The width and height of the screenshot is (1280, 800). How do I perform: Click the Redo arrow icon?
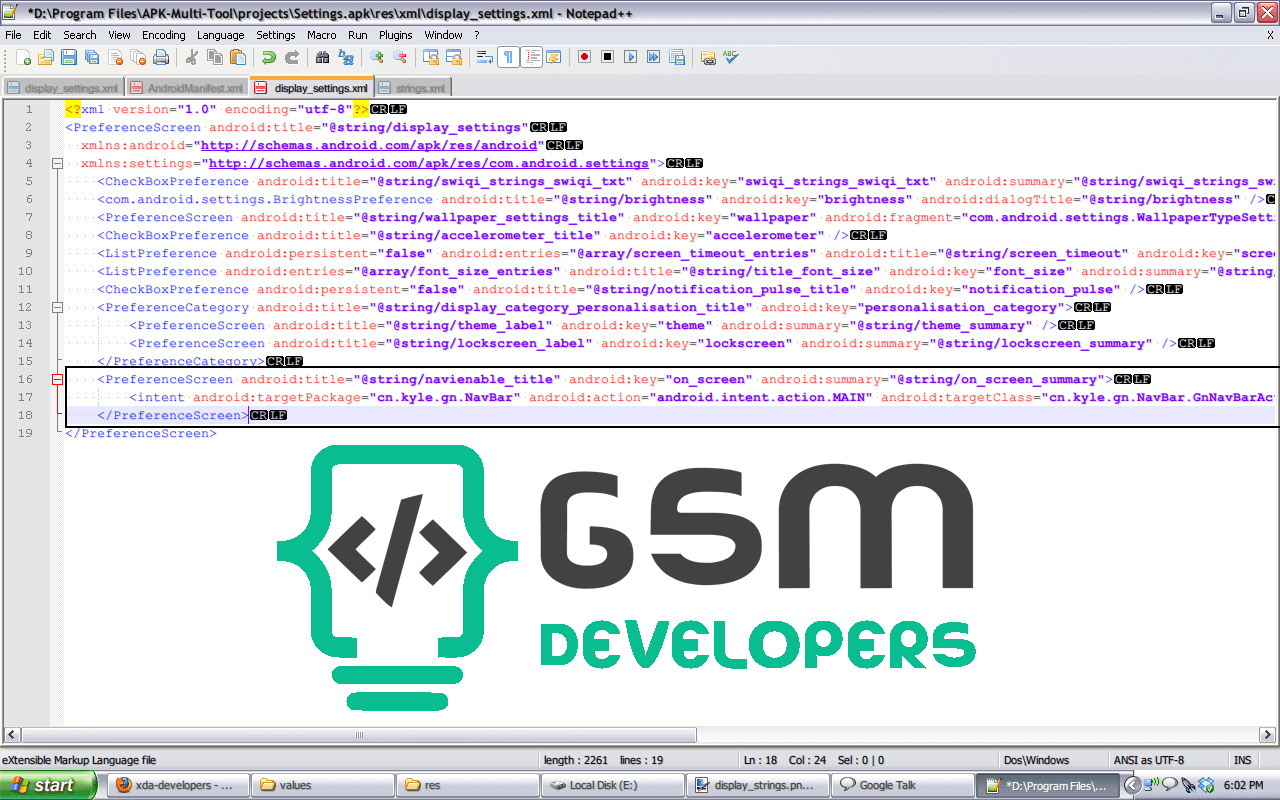292,57
